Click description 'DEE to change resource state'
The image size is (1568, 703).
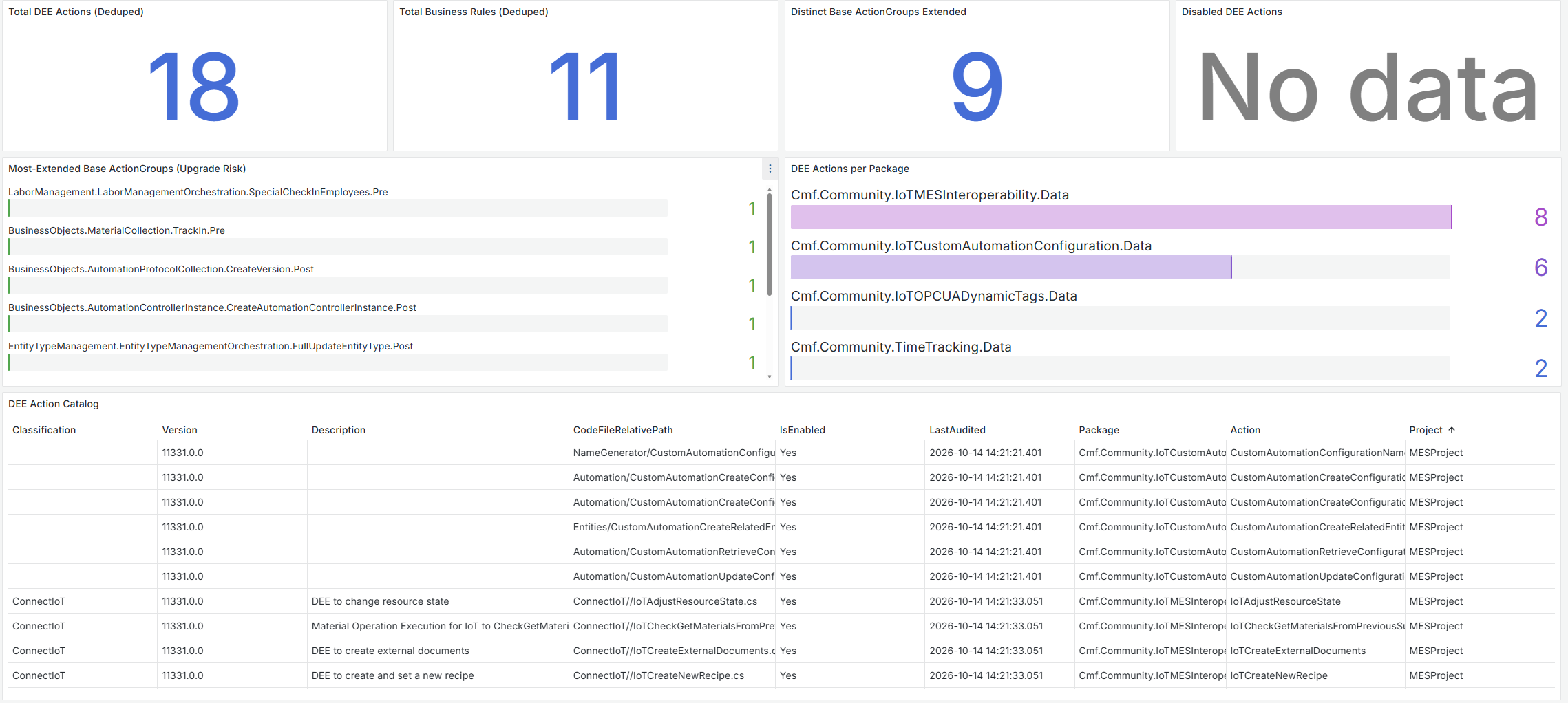coord(380,601)
